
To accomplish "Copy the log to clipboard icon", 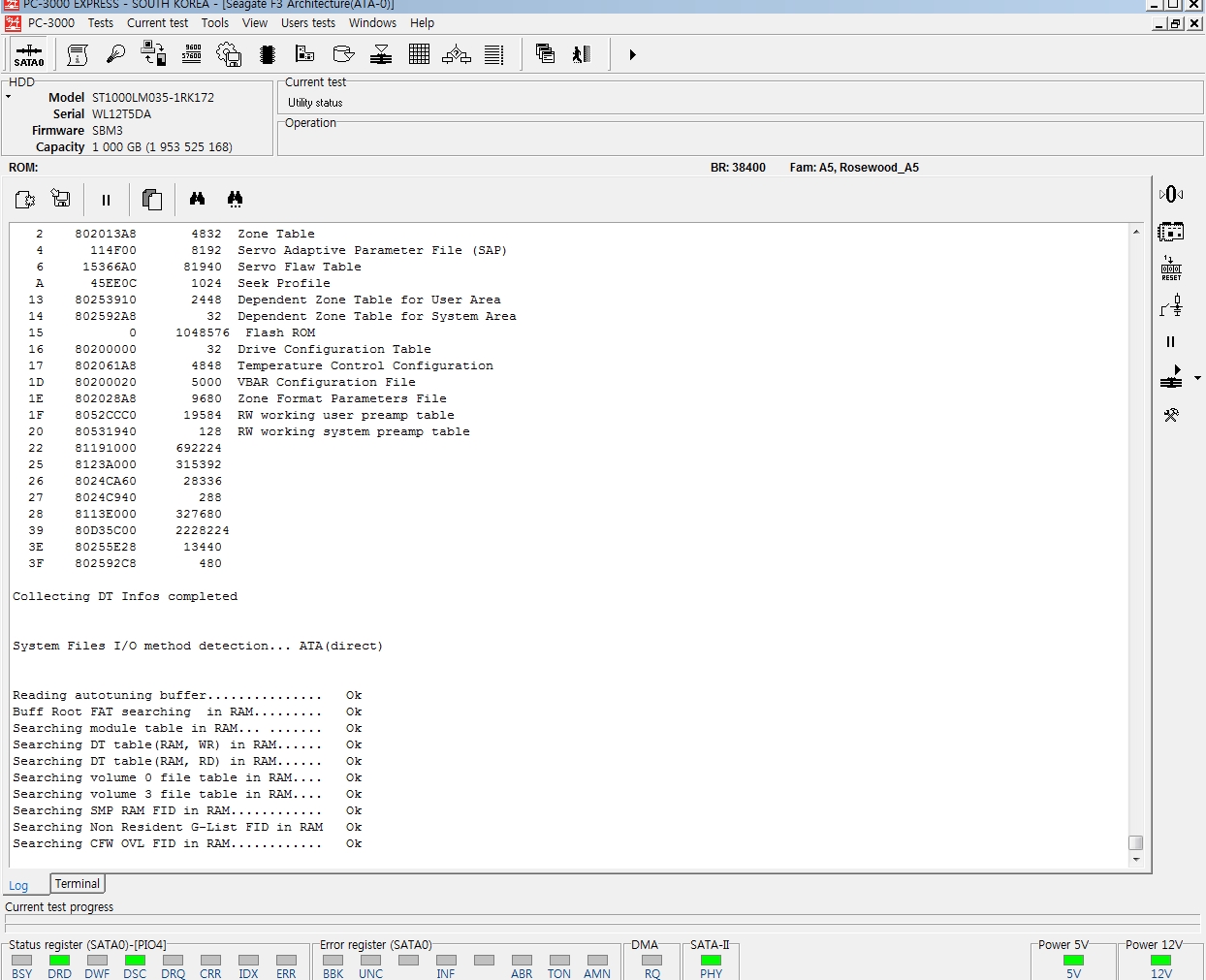I will (x=152, y=200).
